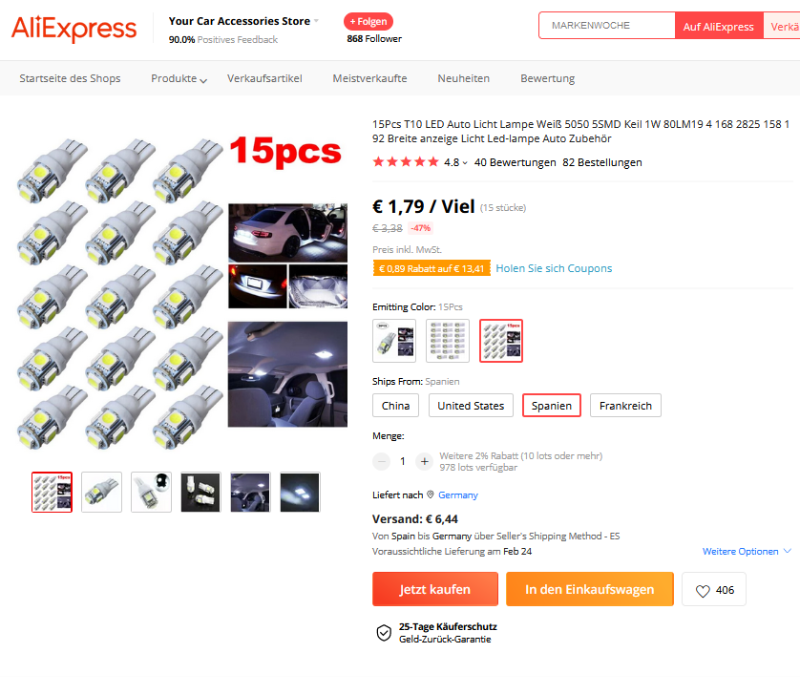Expand the 4.8 rating breakdown chevron
The image size is (800, 677).
point(465,163)
